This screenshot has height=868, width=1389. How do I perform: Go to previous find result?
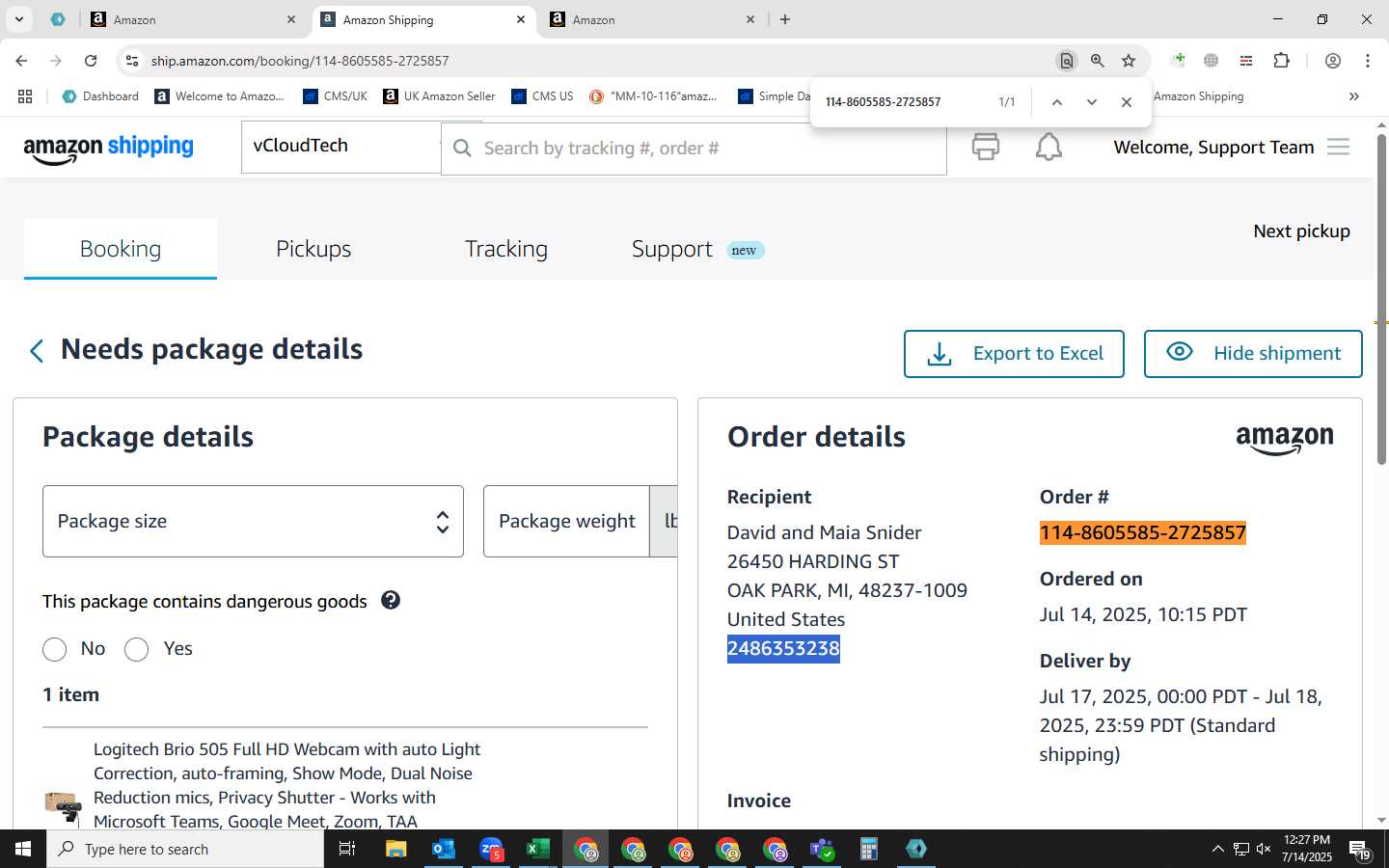pos(1057,102)
